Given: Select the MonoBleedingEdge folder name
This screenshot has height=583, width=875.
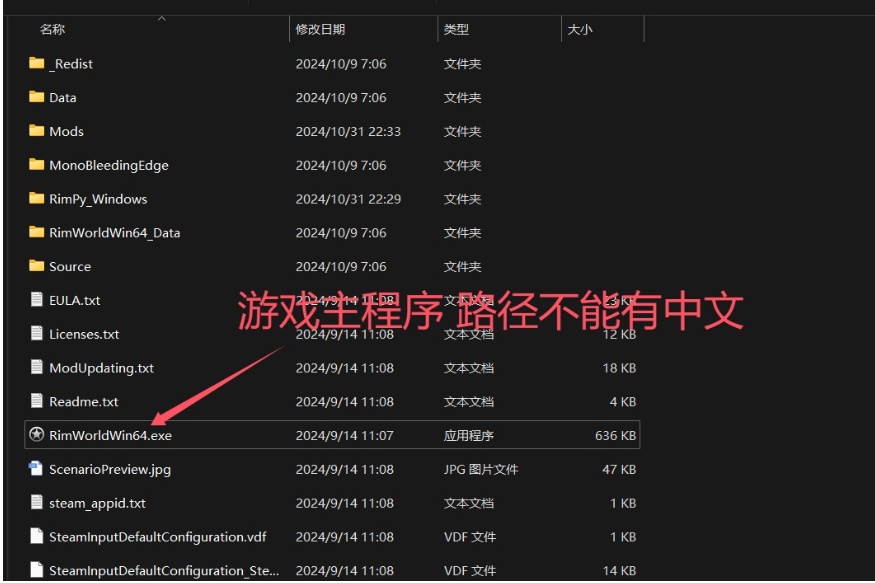Looking at the screenshot, I should pos(109,165).
